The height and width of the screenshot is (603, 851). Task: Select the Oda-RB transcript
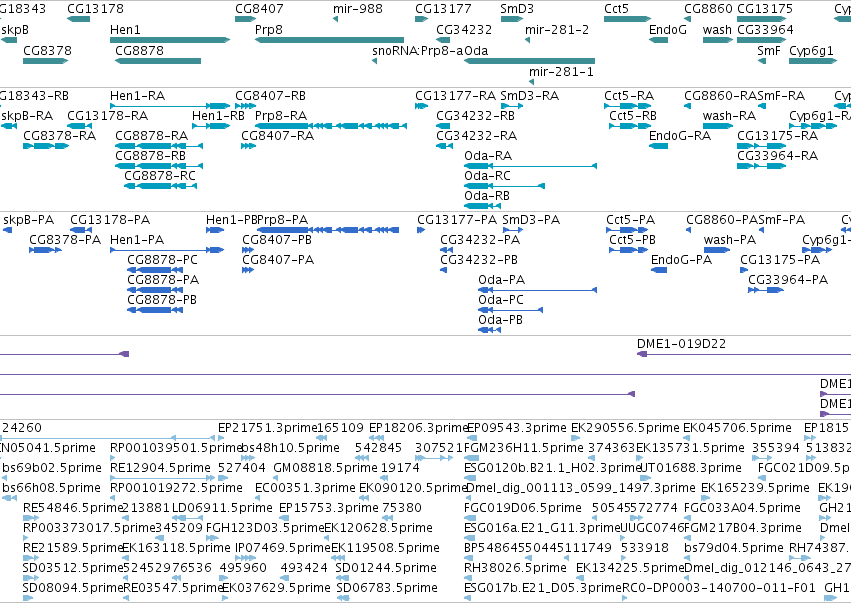point(482,206)
